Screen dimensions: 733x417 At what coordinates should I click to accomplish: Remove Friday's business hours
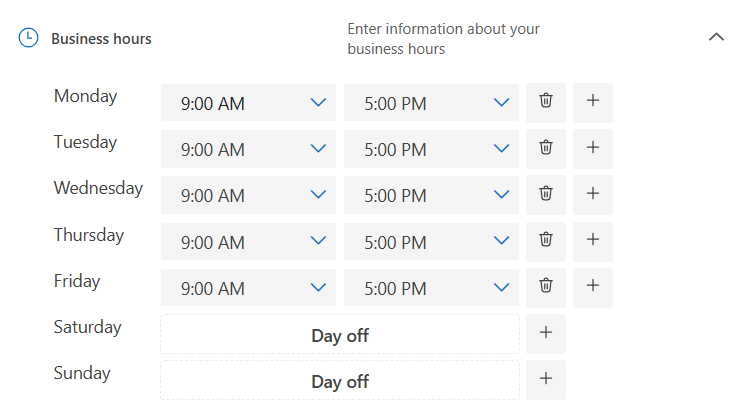point(545,287)
